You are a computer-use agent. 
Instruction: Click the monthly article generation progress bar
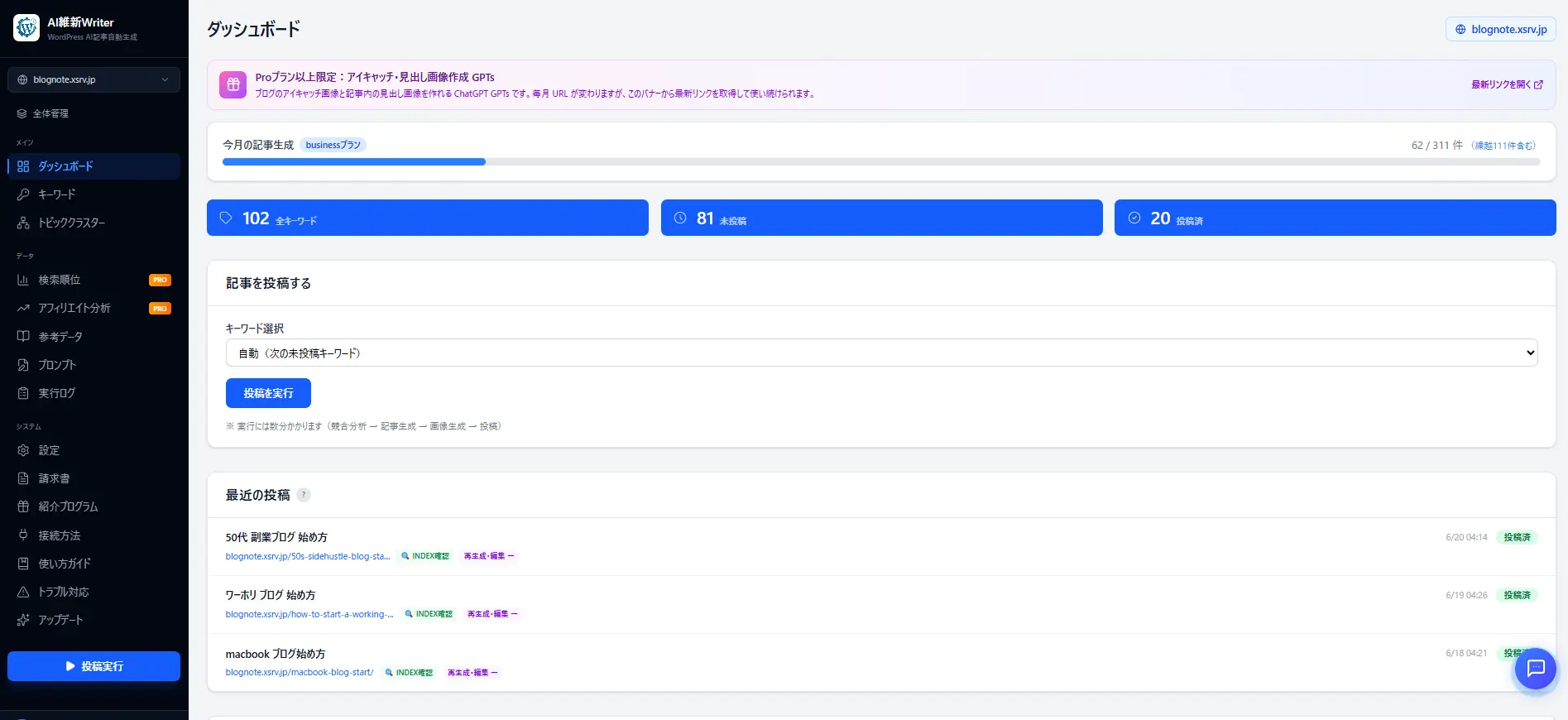(x=881, y=162)
